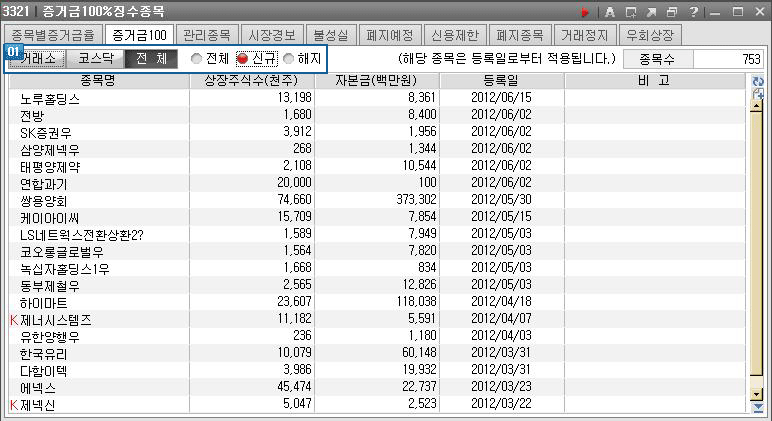The image size is (772, 421).
Task: Select the 다함이텍 row
Action: point(377,370)
